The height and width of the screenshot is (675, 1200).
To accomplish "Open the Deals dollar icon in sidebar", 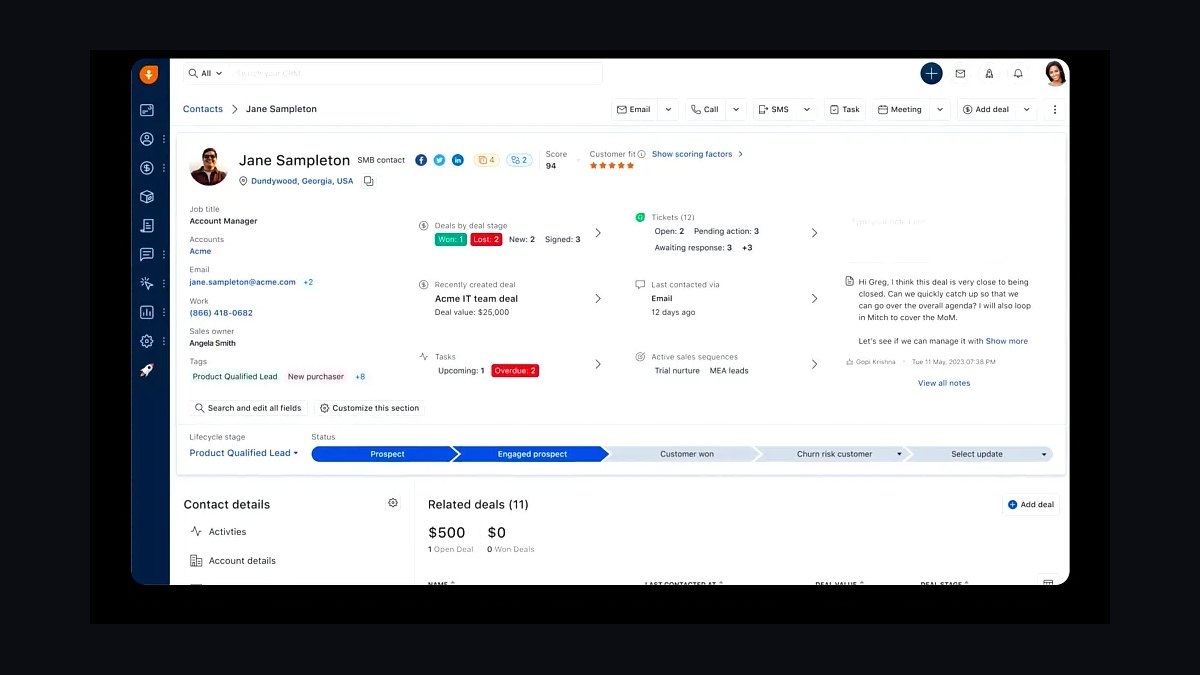I will point(147,168).
